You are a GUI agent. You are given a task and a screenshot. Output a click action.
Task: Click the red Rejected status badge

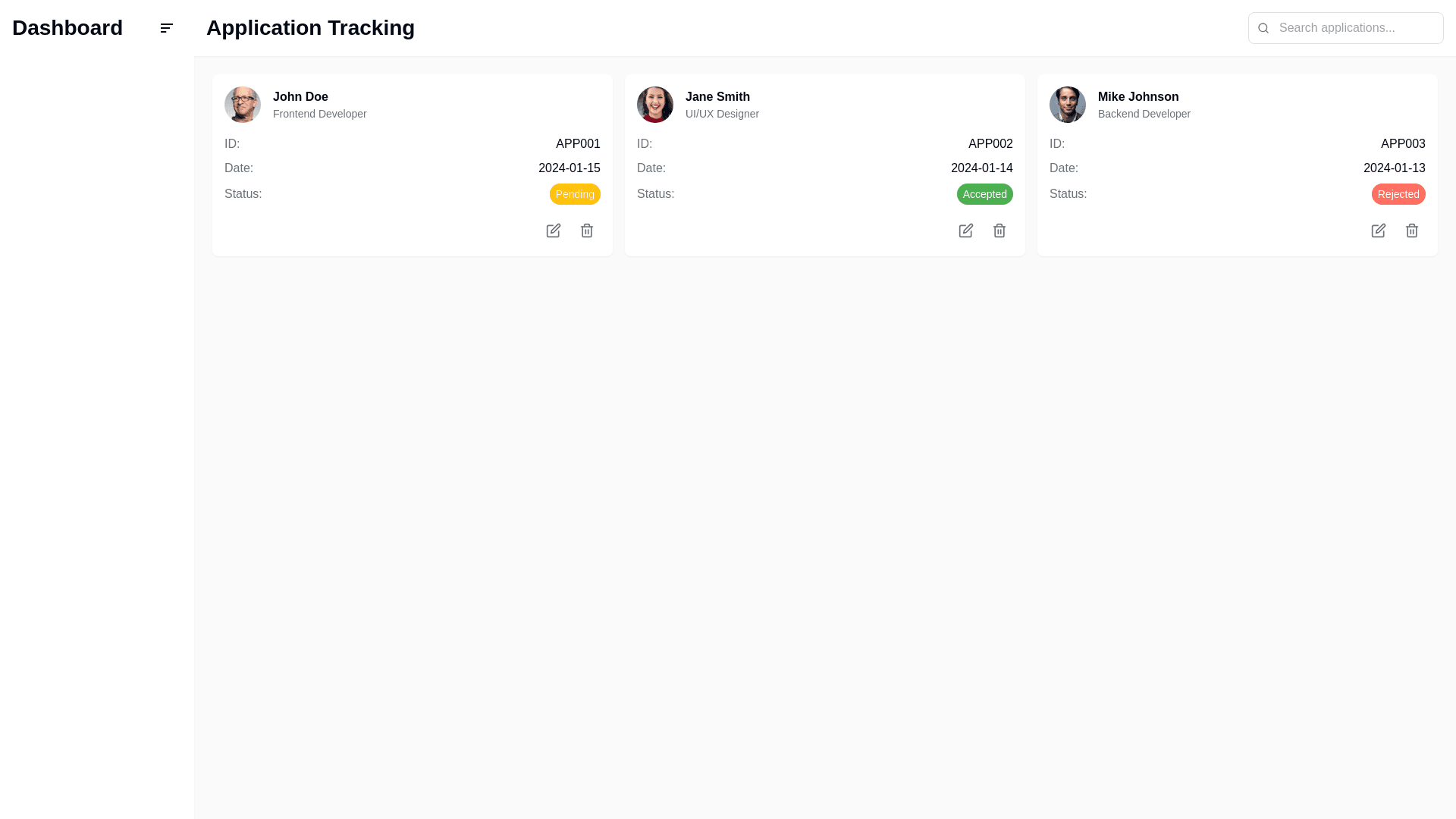(x=1398, y=194)
